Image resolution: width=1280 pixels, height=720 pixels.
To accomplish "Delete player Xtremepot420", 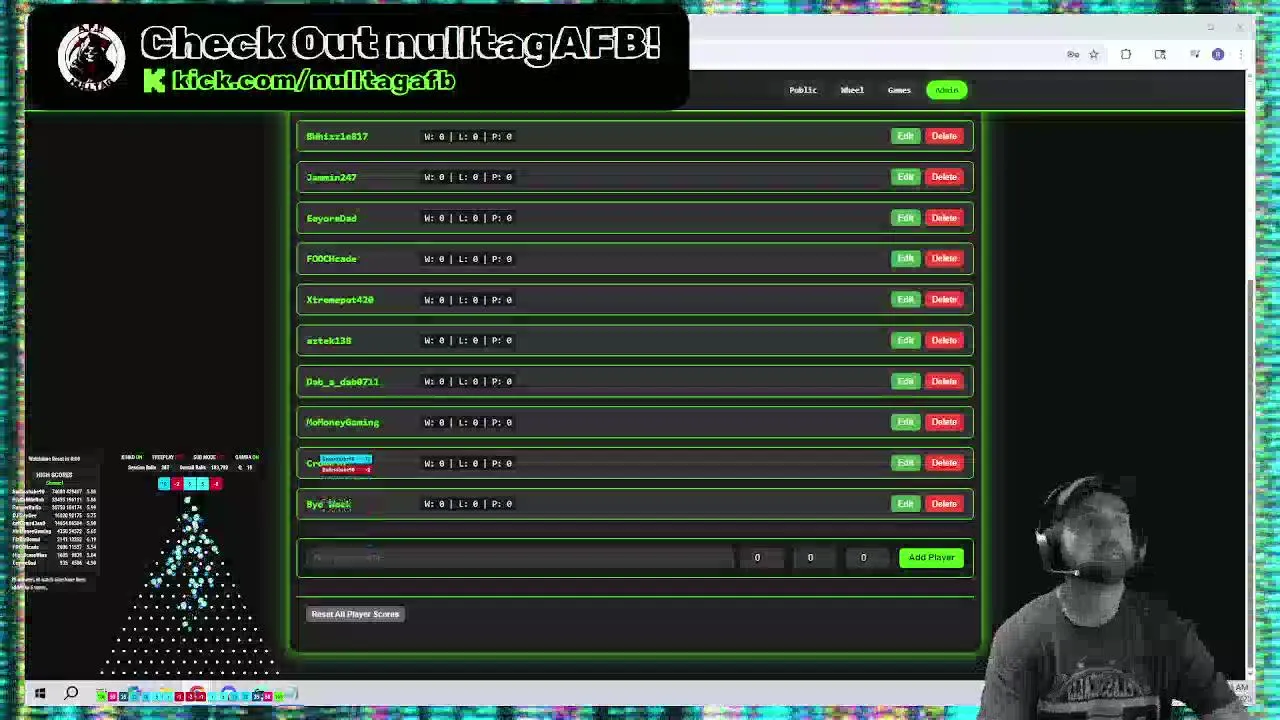I will point(944,299).
